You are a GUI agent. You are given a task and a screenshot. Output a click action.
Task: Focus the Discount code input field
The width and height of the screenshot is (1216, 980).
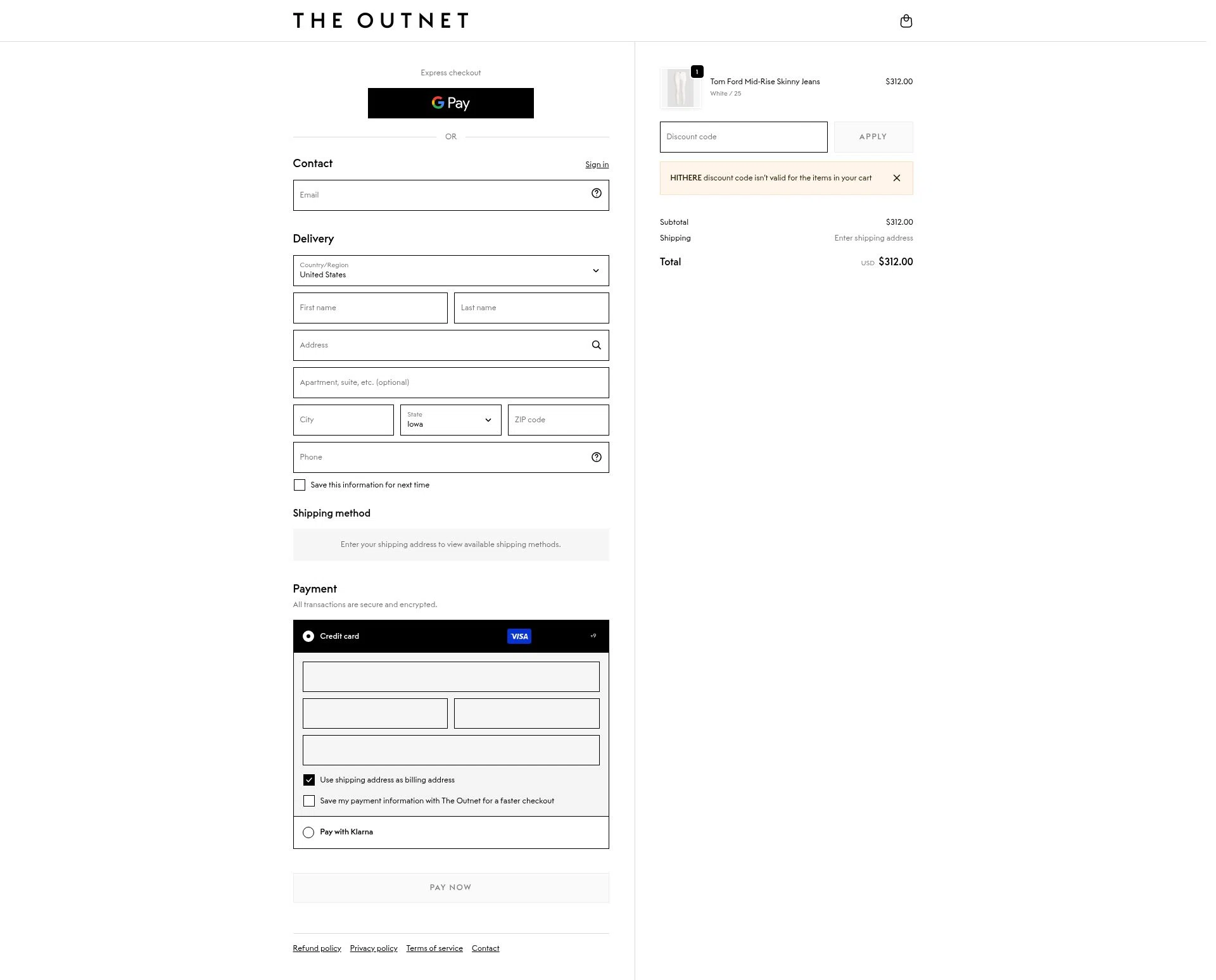pyautogui.click(x=743, y=137)
